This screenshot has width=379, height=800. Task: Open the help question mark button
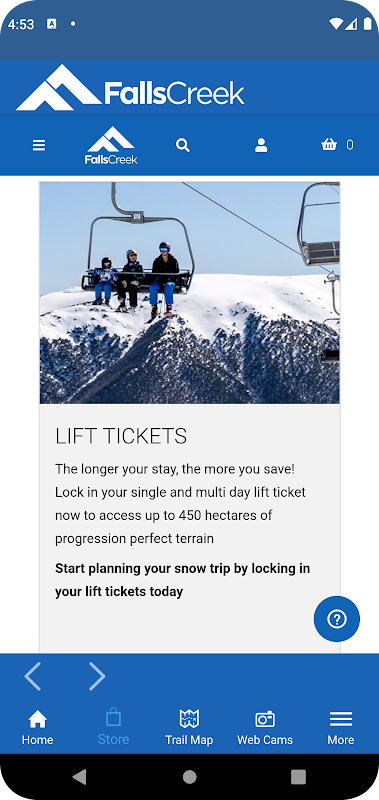coord(337,619)
